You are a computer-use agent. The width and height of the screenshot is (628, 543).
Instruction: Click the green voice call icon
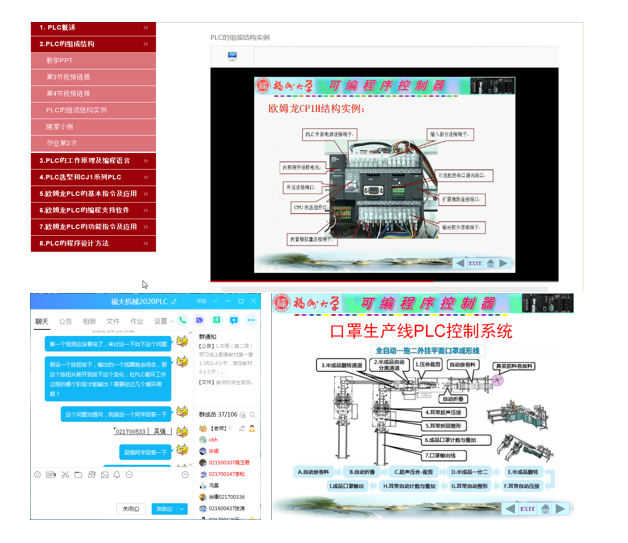(184, 321)
